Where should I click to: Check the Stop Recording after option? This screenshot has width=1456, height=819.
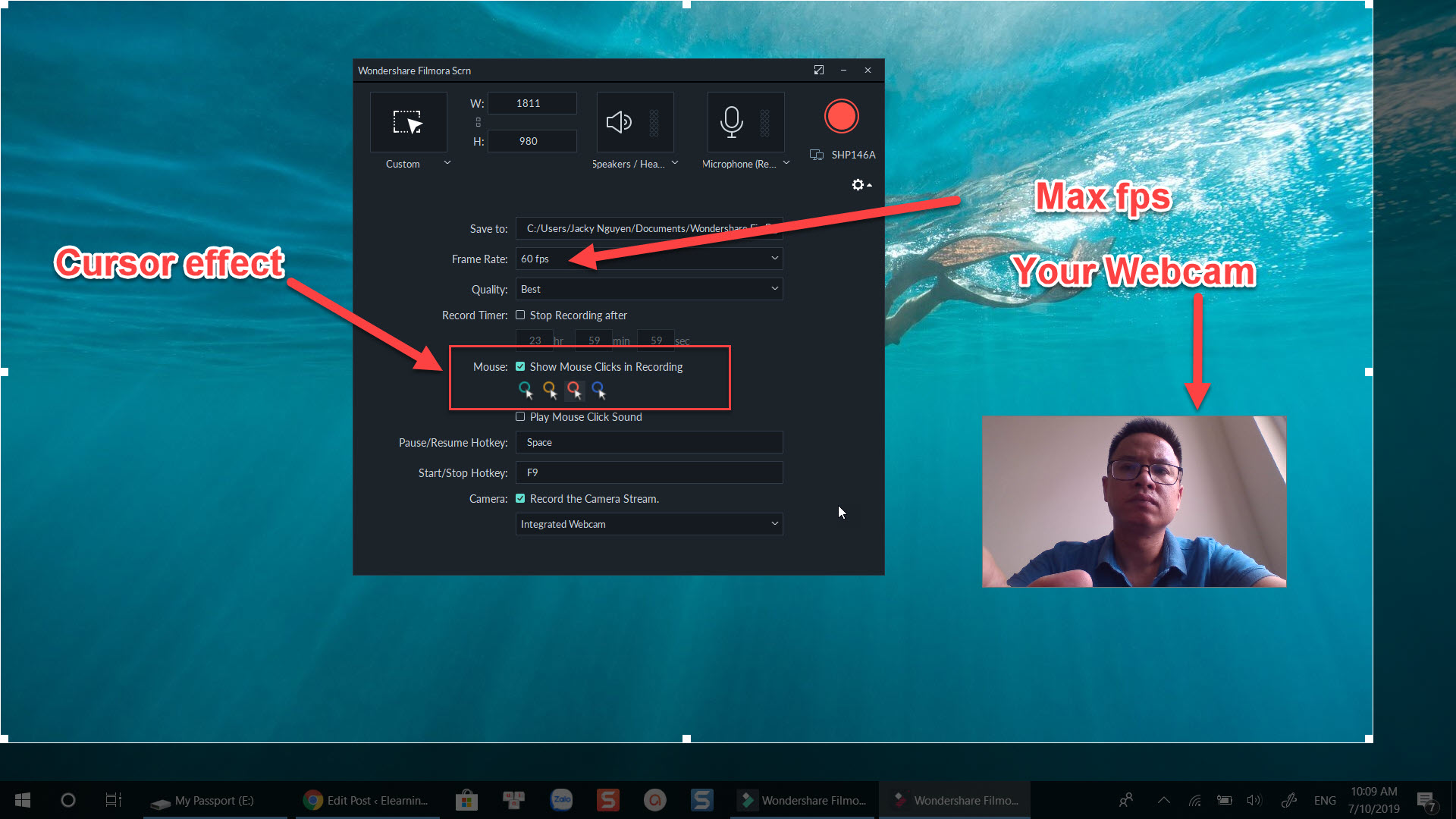[520, 315]
